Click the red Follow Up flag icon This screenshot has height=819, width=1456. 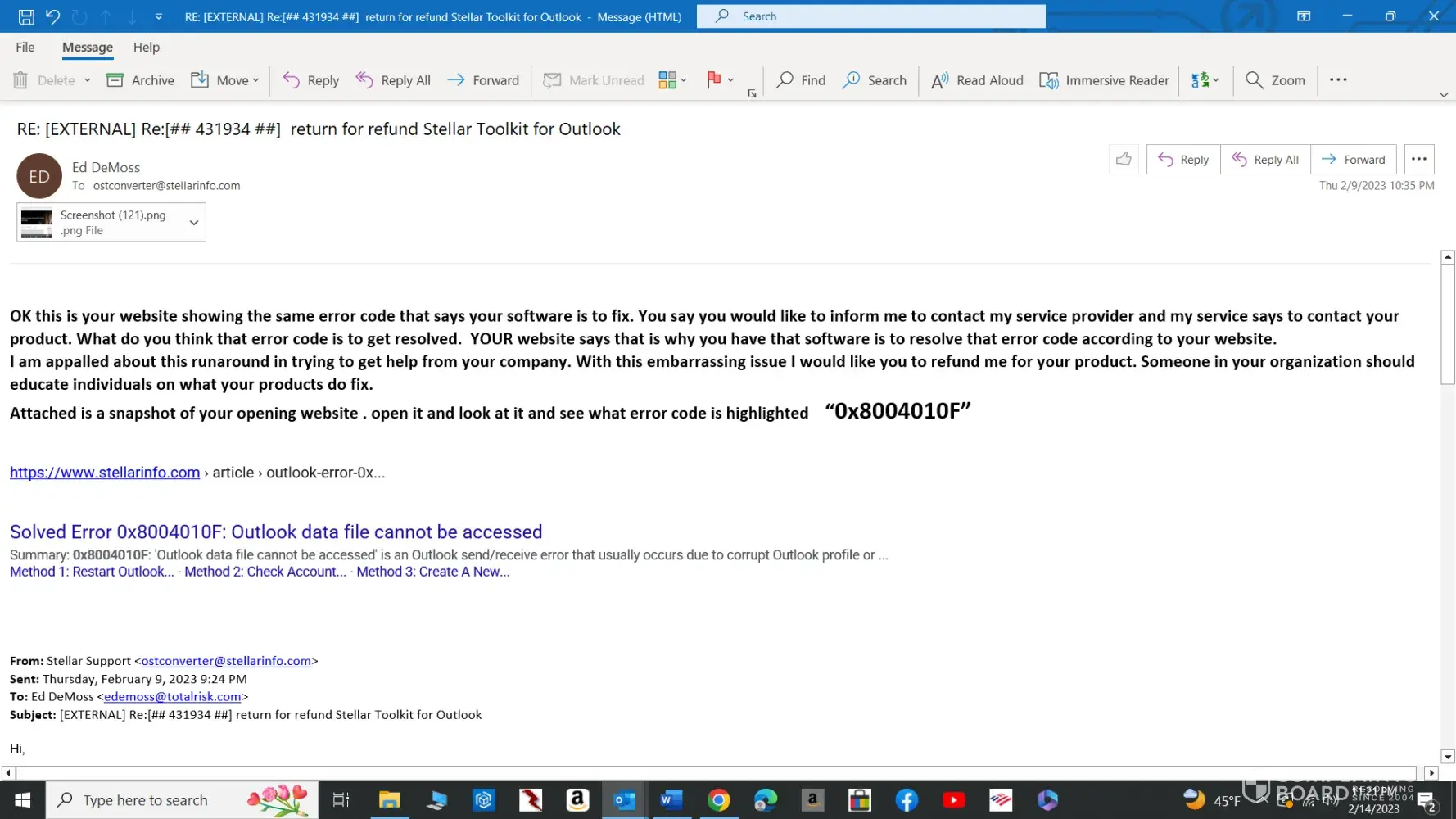713,79
